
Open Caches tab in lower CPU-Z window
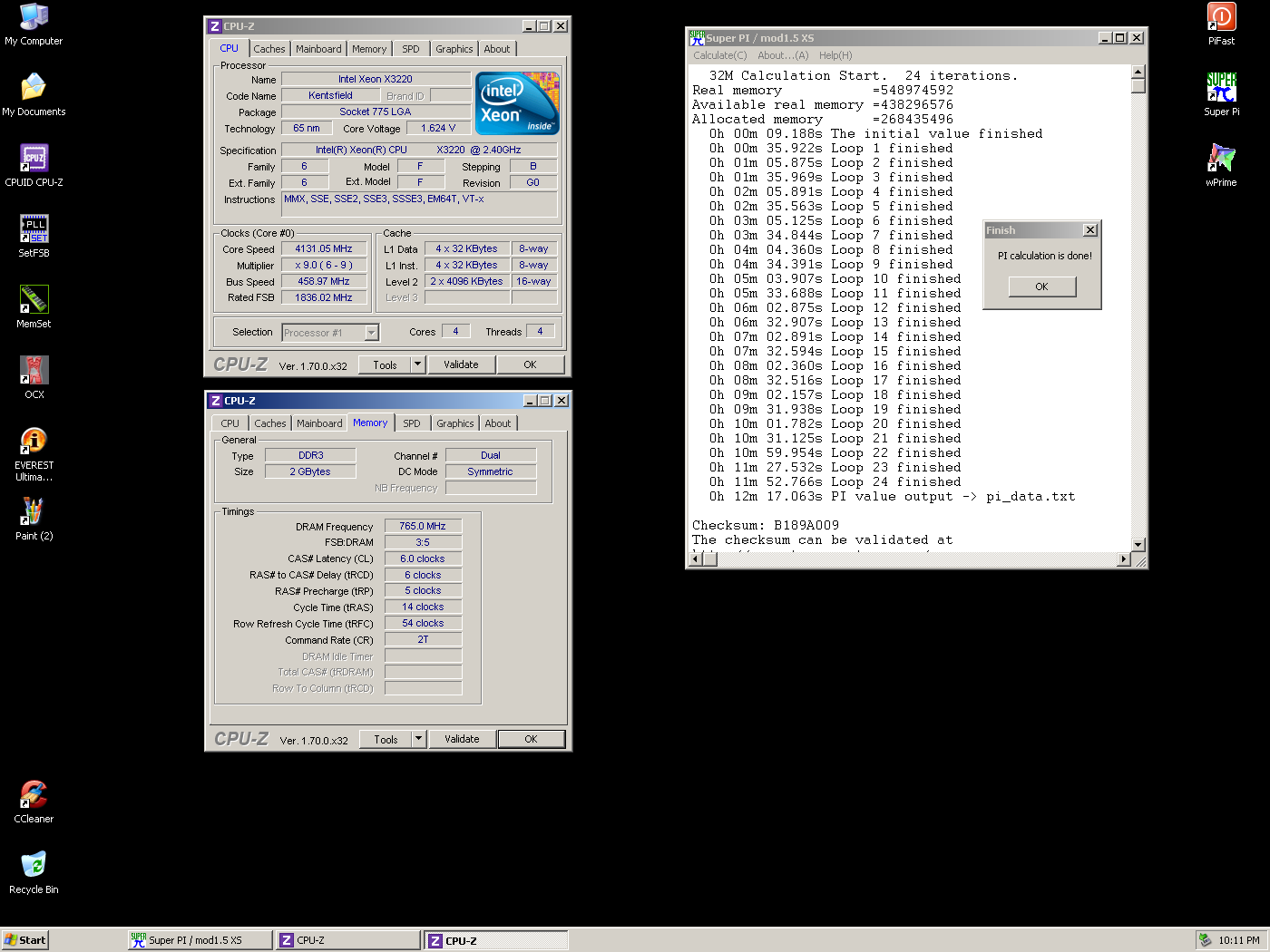tap(270, 423)
